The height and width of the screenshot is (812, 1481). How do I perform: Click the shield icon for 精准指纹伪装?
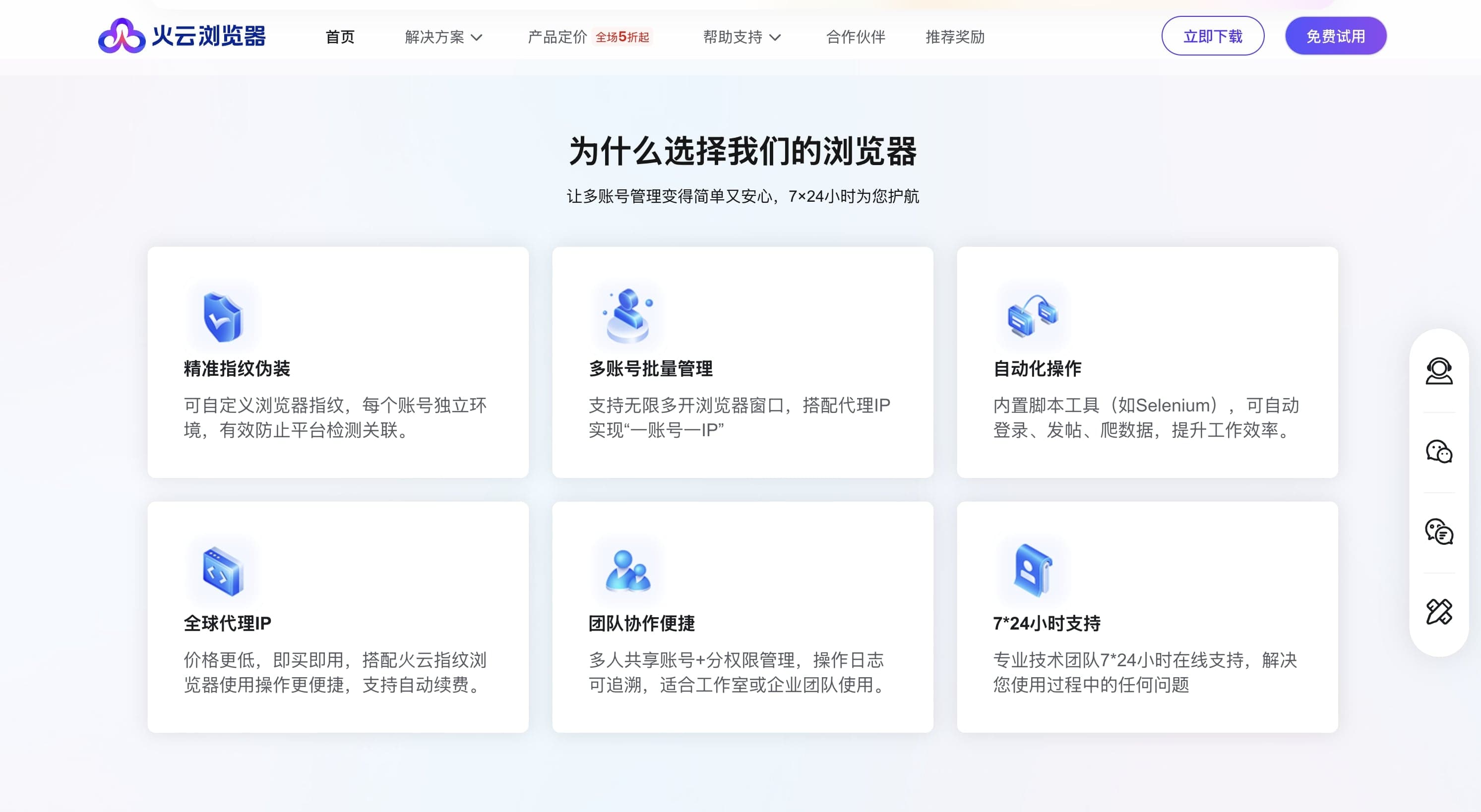point(223,317)
